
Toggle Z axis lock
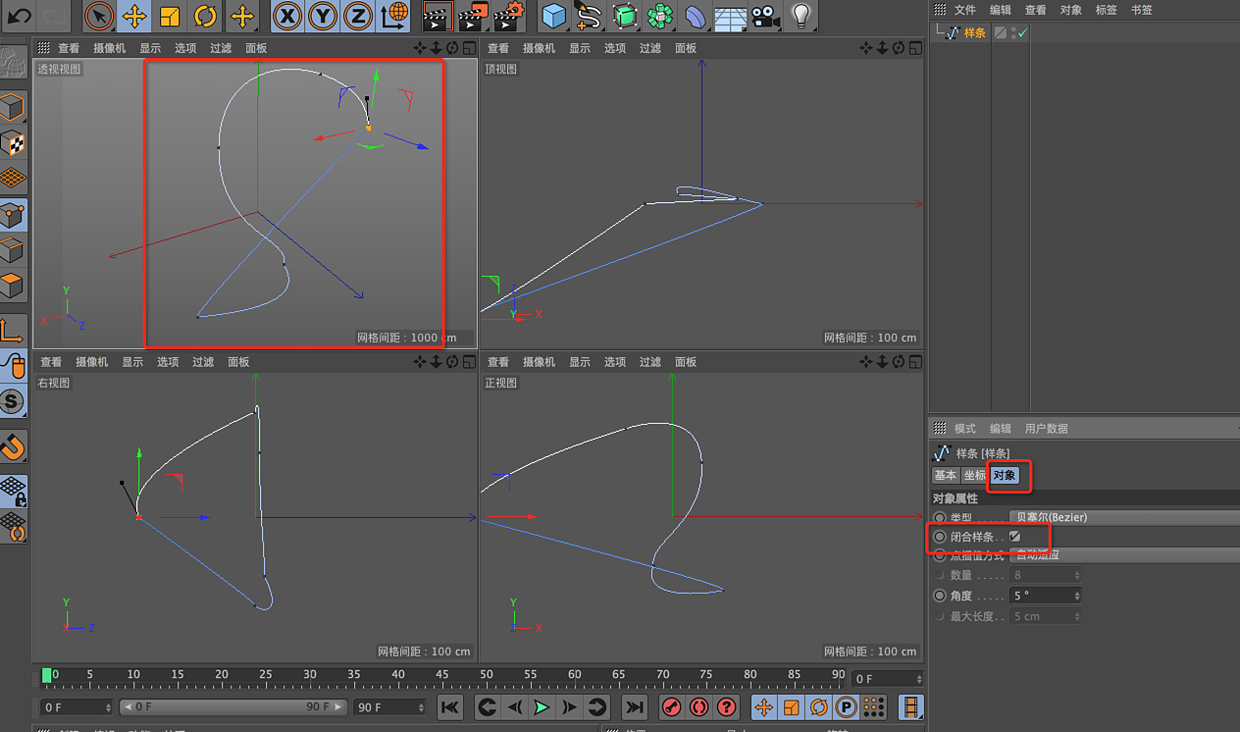(x=359, y=15)
